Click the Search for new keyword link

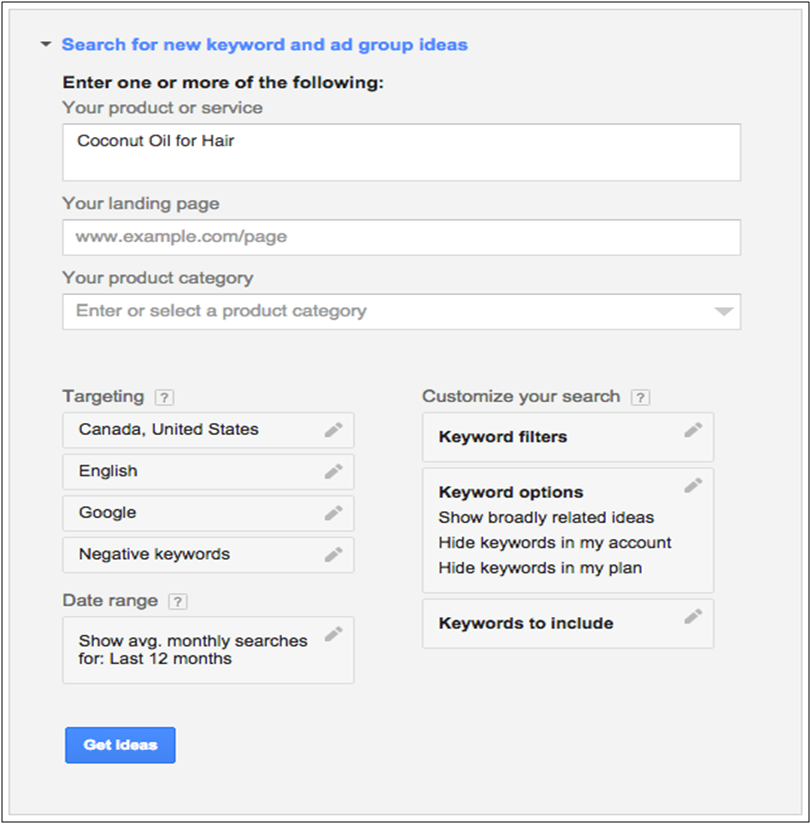(264, 45)
